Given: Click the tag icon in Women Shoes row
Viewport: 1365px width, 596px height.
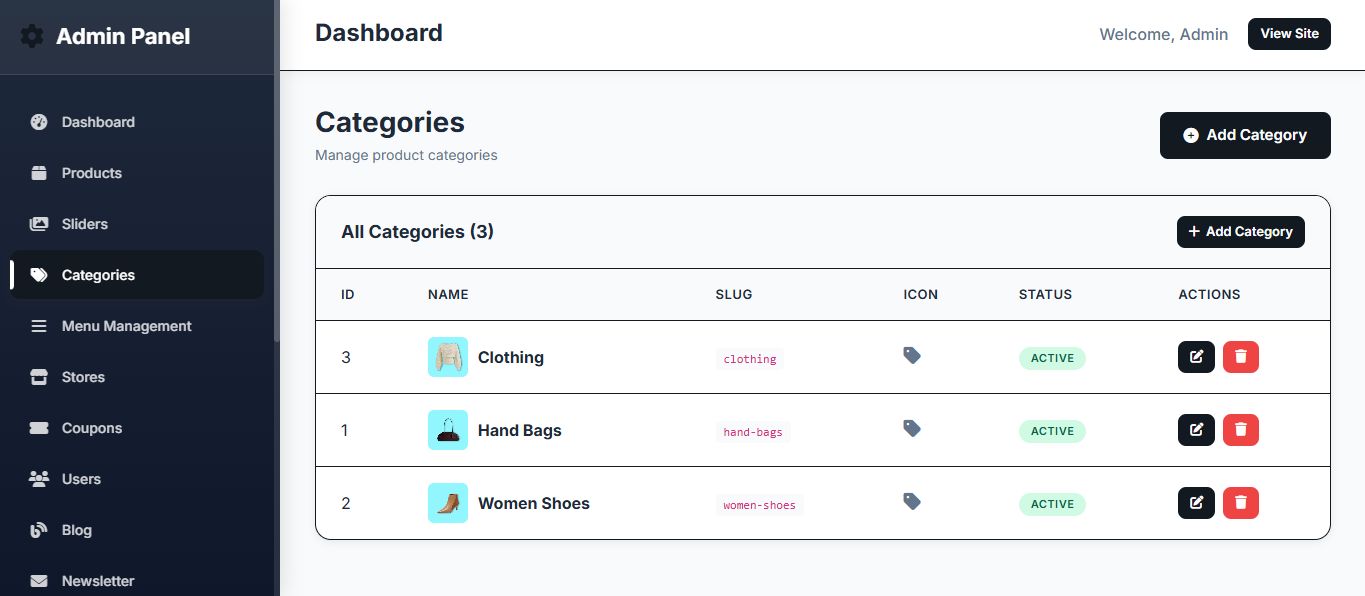Looking at the screenshot, I should [912, 501].
